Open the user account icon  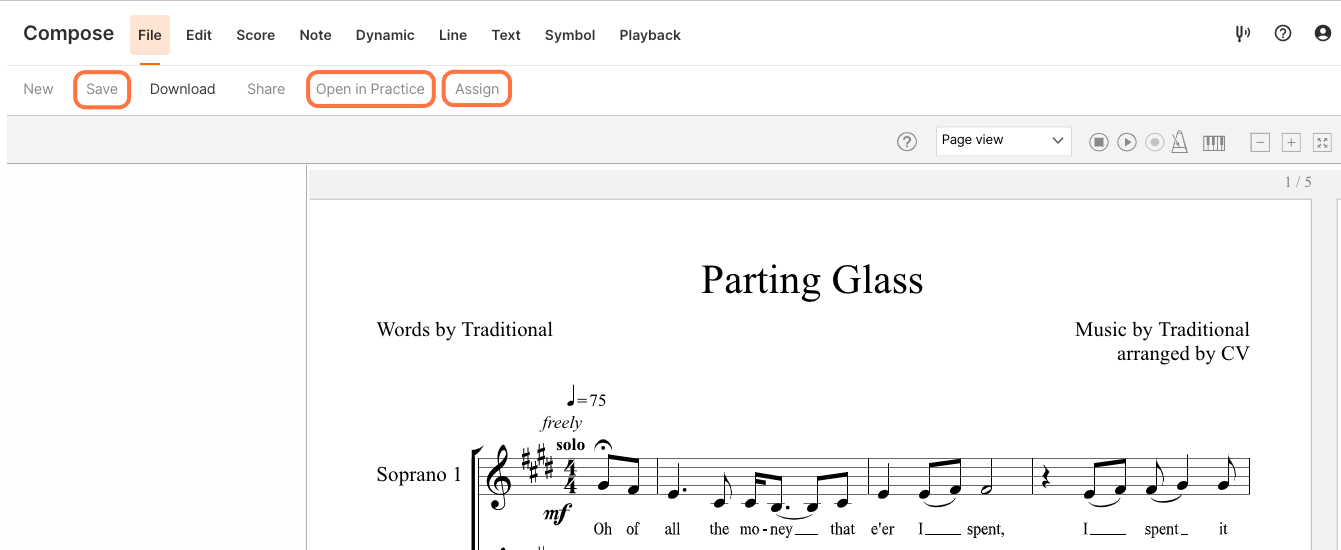(x=1323, y=34)
